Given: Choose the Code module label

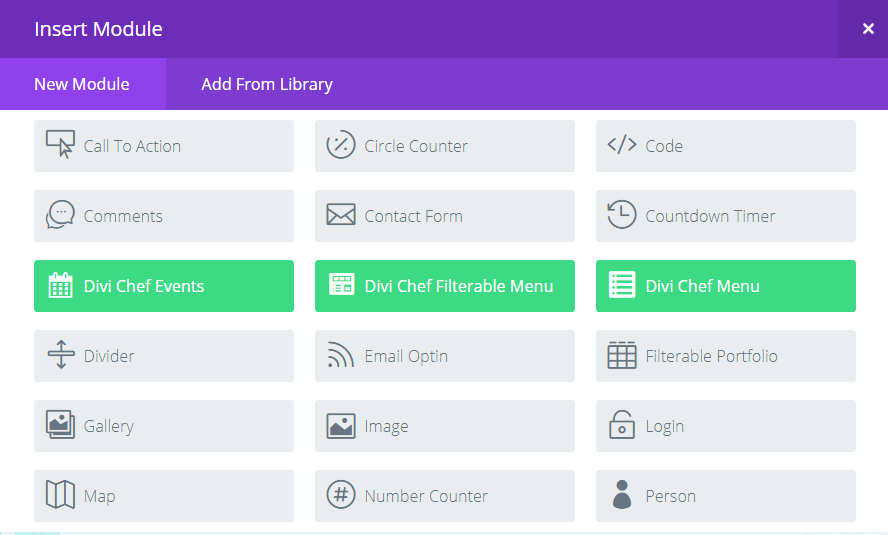Looking at the screenshot, I should (664, 146).
